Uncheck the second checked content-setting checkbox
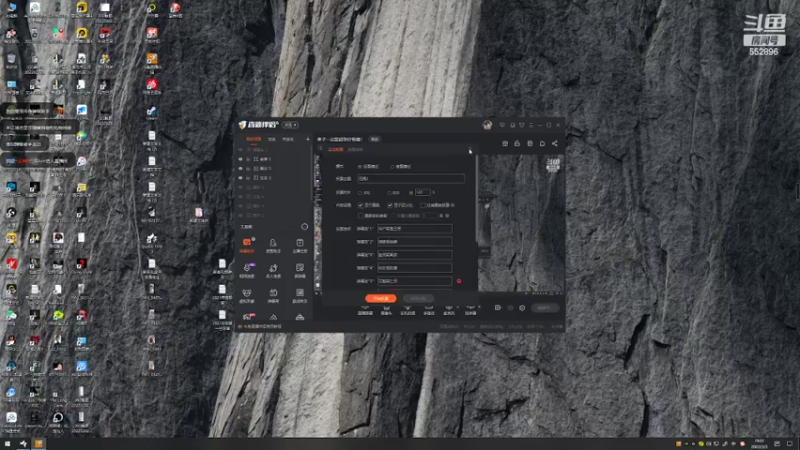Viewport: 800px width, 450px height. [390, 205]
